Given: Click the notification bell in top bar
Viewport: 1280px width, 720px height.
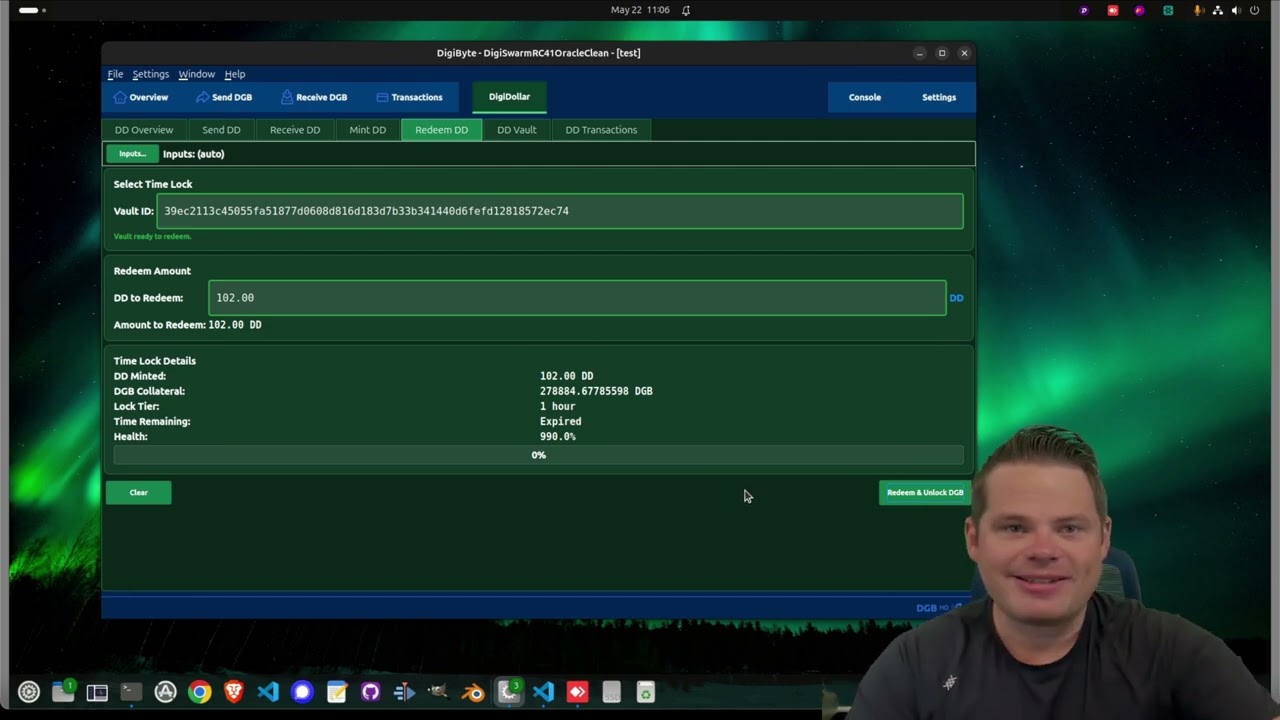Looking at the screenshot, I should [686, 10].
